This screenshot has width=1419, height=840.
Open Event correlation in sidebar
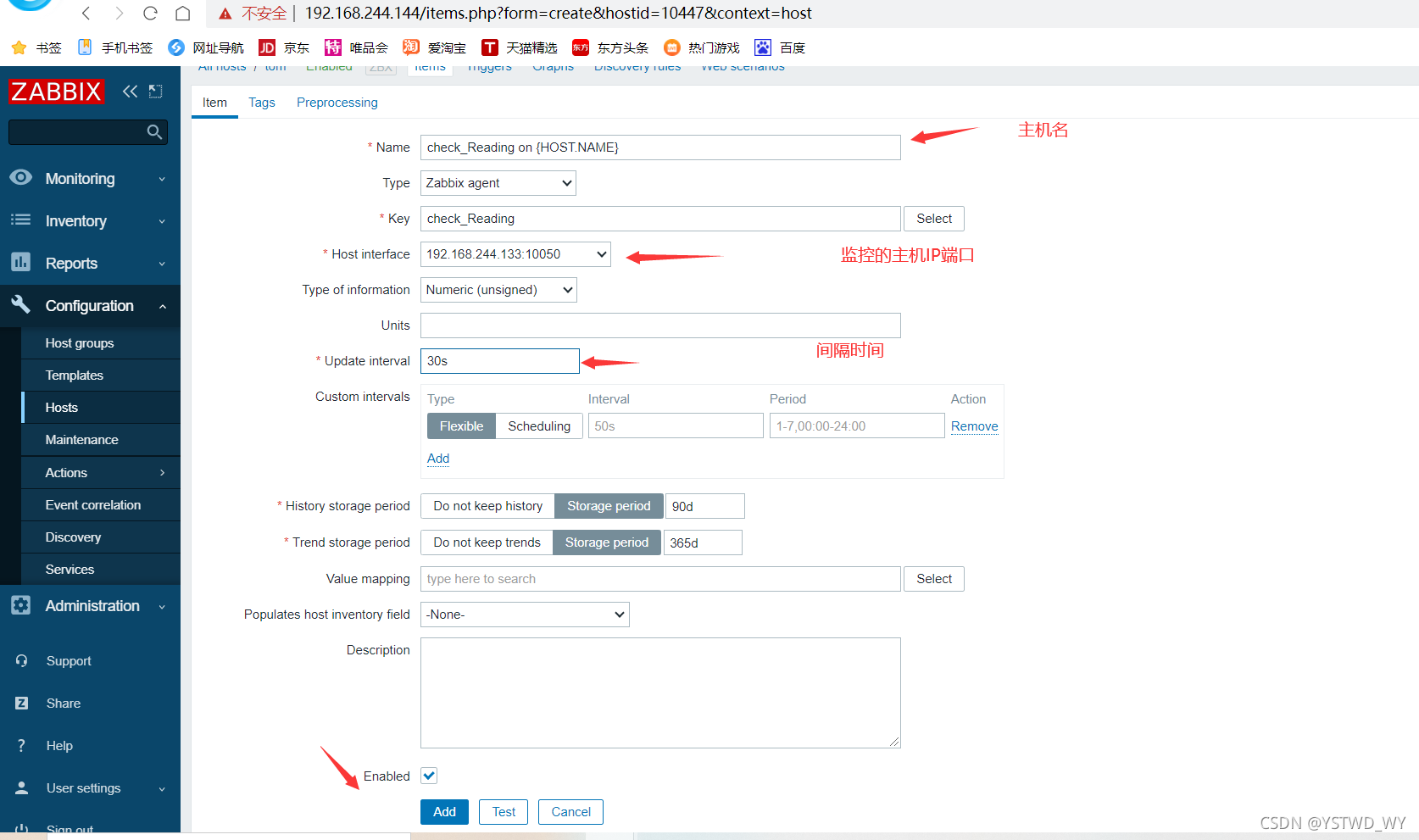coord(93,505)
